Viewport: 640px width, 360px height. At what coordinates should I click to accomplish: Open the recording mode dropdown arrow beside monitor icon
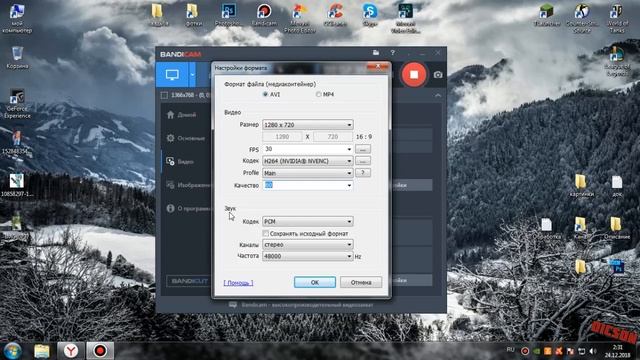[x=192, y=75]
